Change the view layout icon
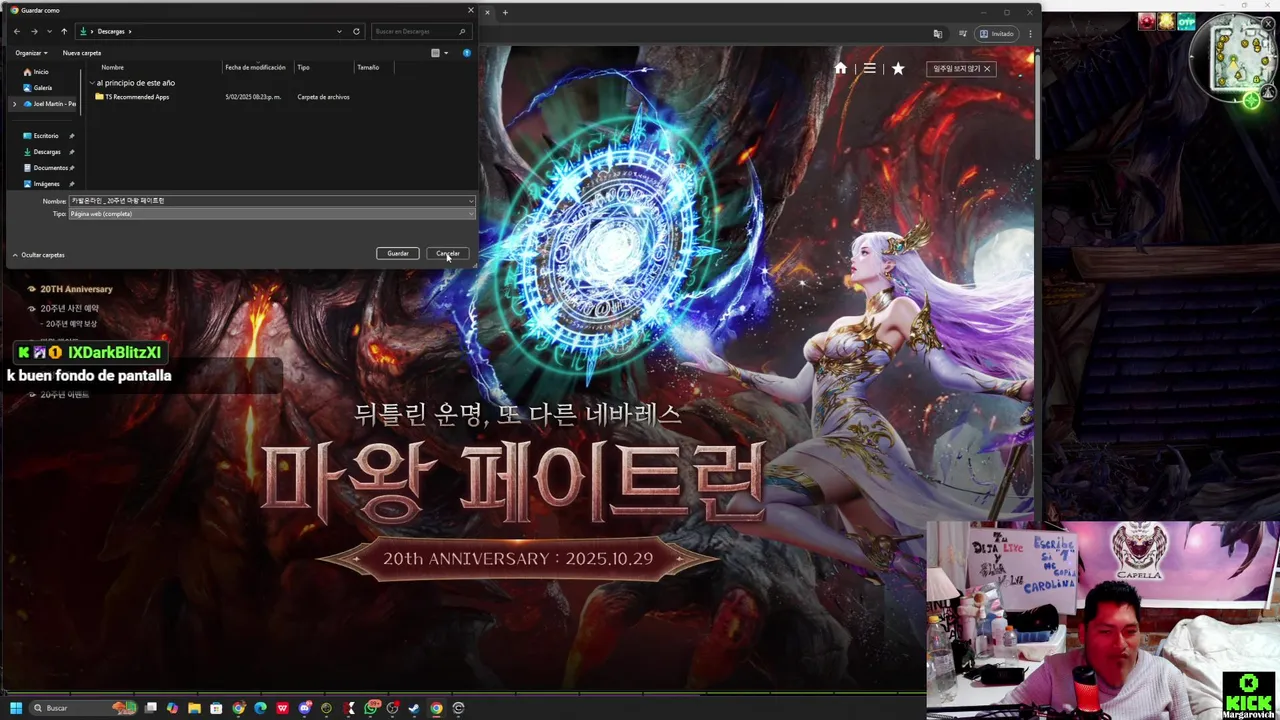Image resolution: width=1280 pixels, height=720 pixels. (x=435, y=53)
